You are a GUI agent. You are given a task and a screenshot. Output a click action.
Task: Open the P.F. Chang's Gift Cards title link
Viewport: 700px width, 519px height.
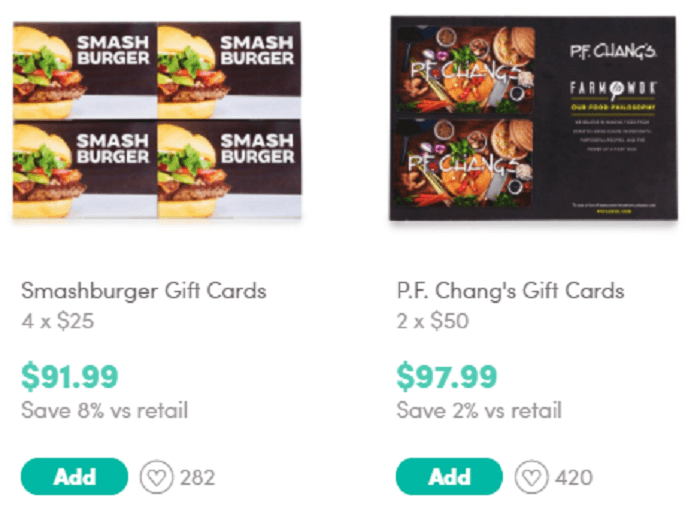click(x=510, y=291)
